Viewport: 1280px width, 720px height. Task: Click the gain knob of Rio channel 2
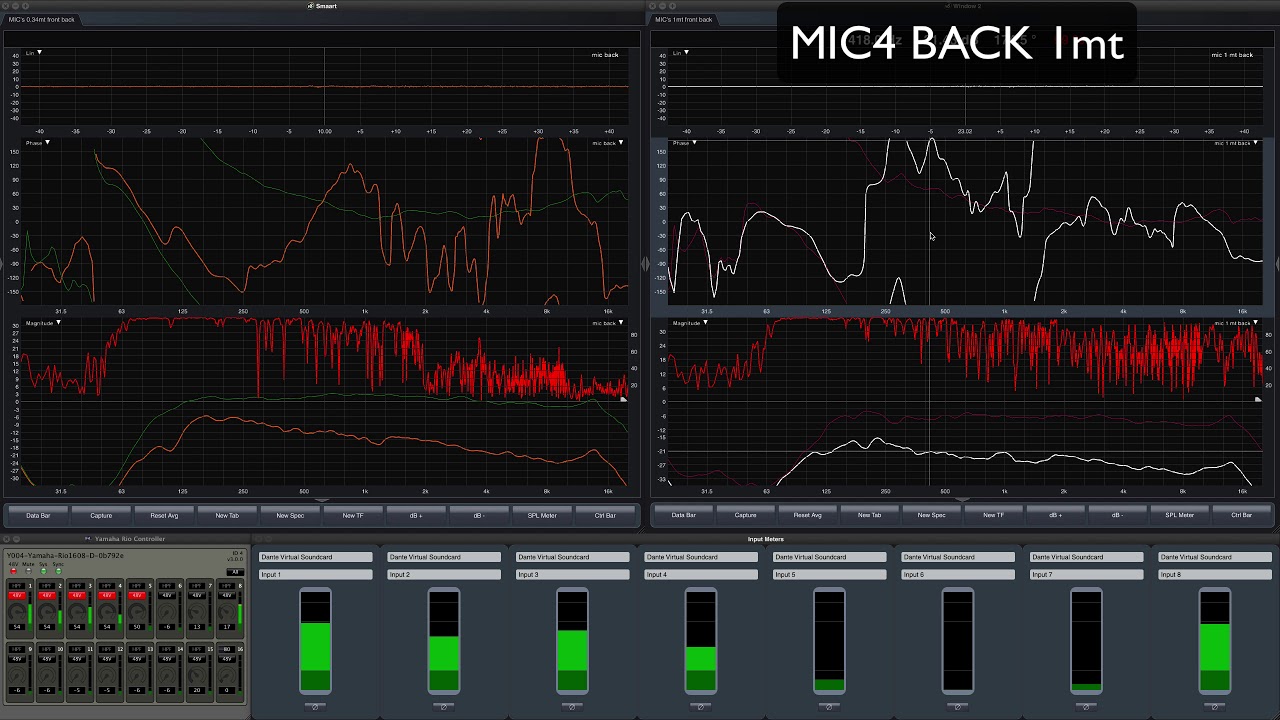point(47,612)
